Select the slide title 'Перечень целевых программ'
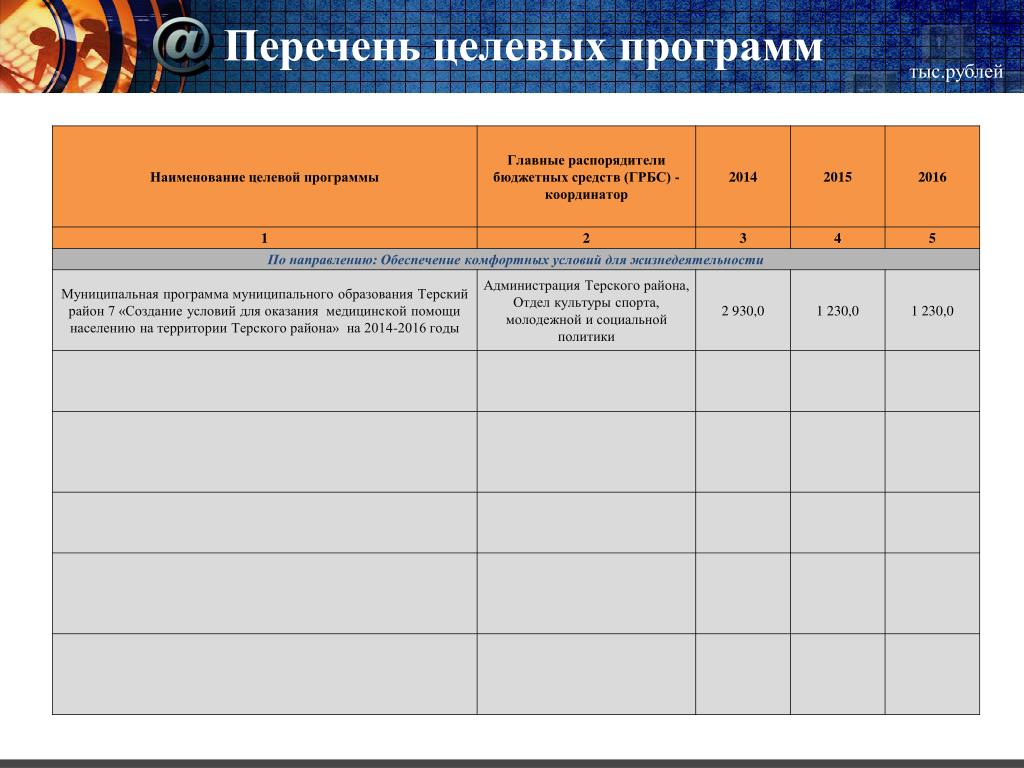Viewport: 1024px width, 768px height. pyautogui.click(x=522, y=47)
